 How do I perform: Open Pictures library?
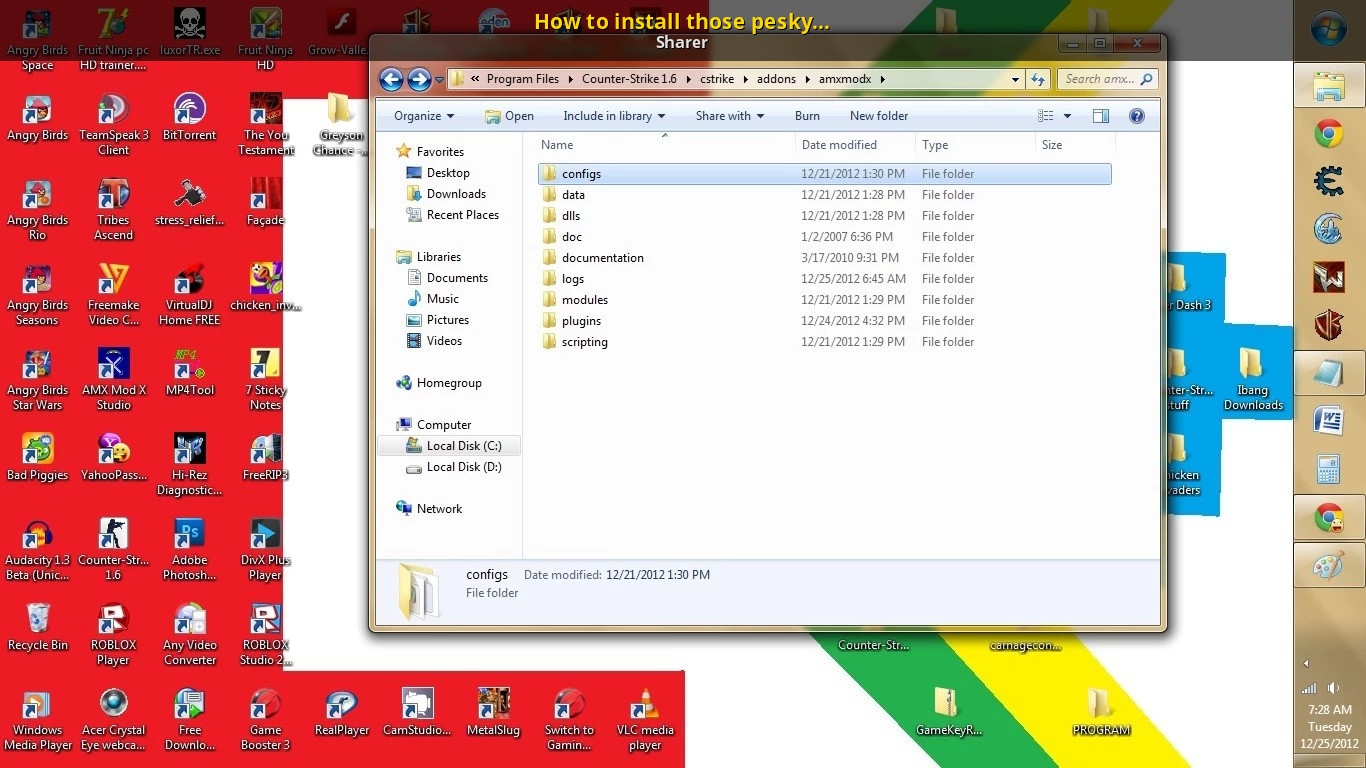pyautogui.click(x=448, y=320)
